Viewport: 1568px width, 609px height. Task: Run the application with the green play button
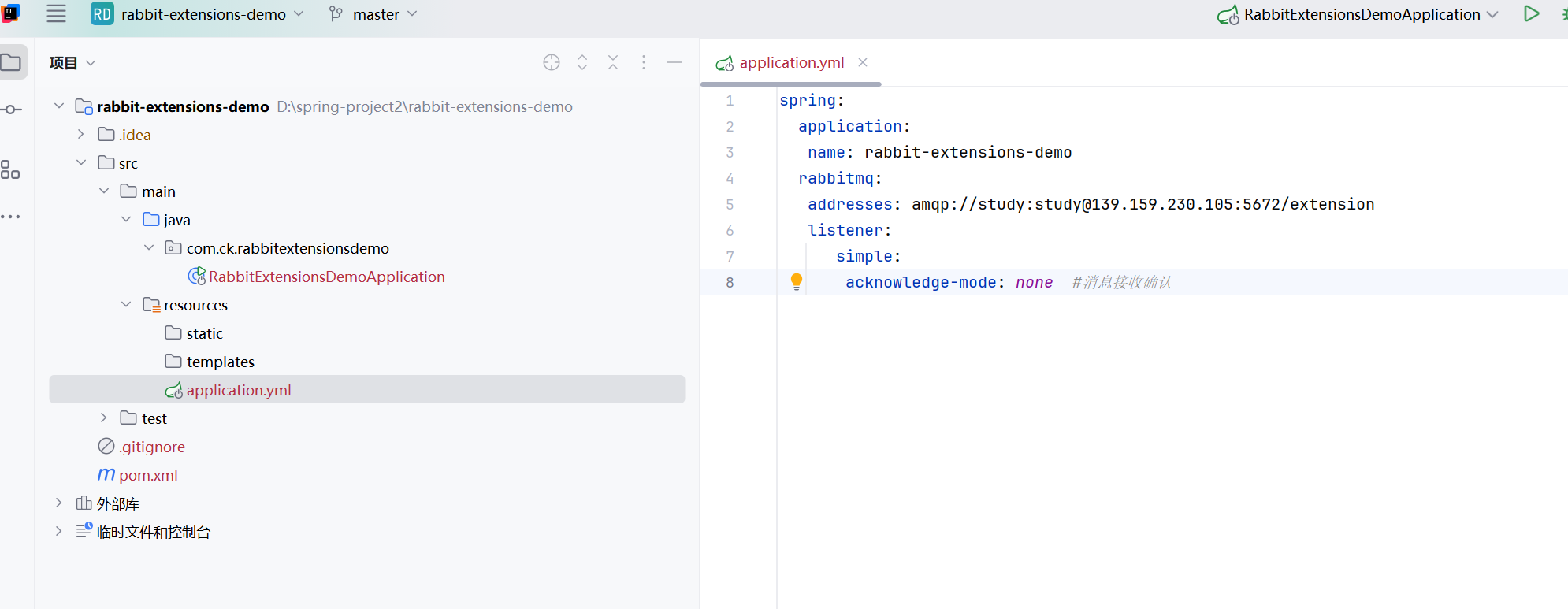1531,13
